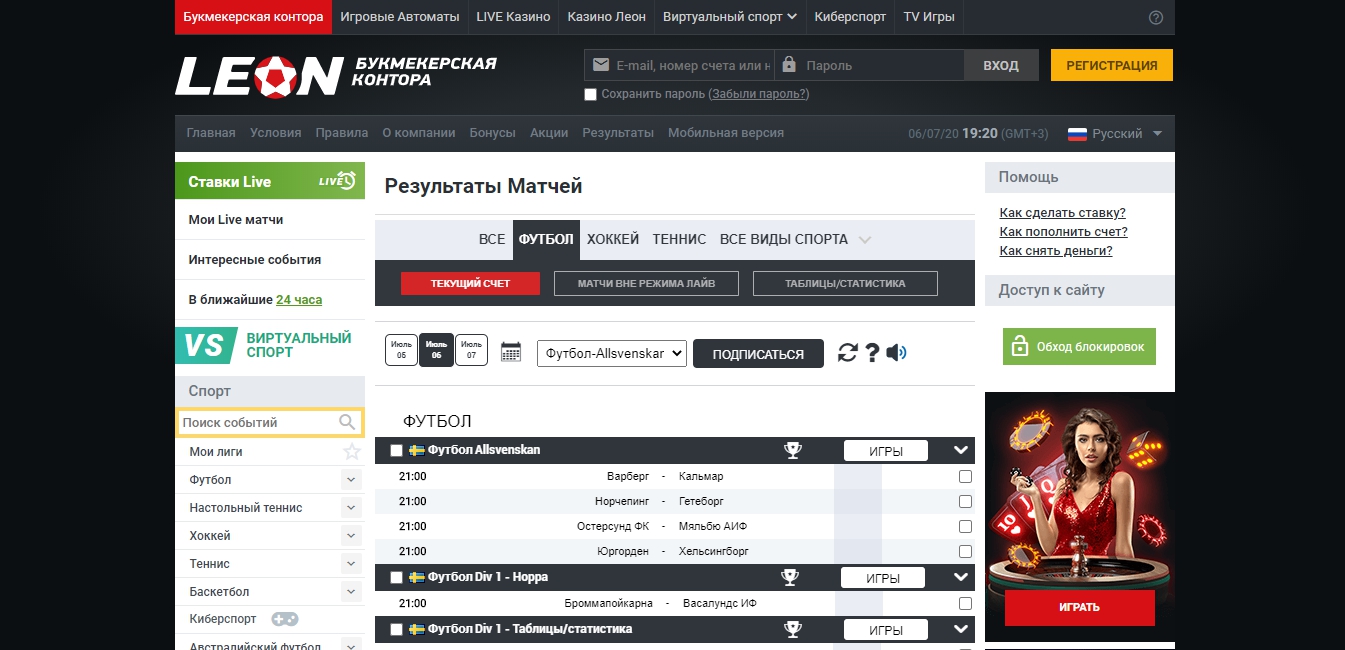Check the Сохранить пароль checkbox

[x=590, y=94]
